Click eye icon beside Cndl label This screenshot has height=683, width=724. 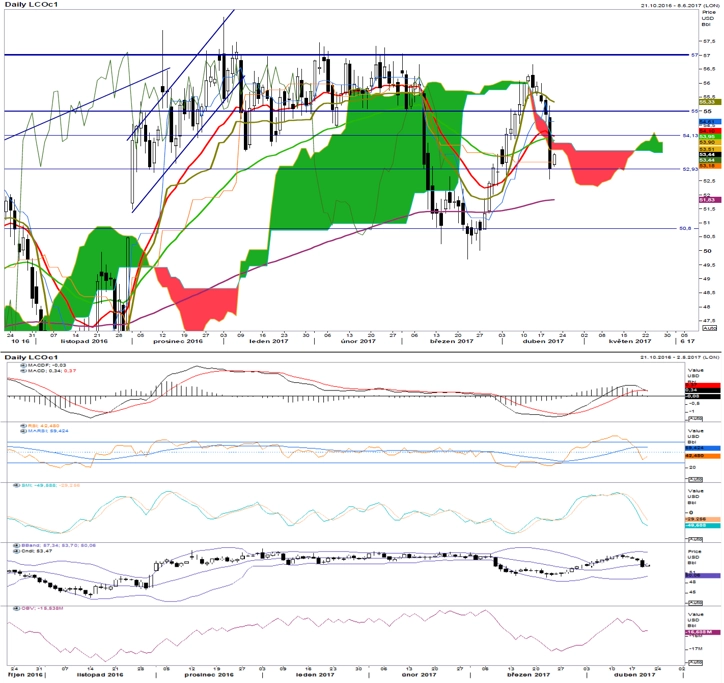tap(17, 550)
